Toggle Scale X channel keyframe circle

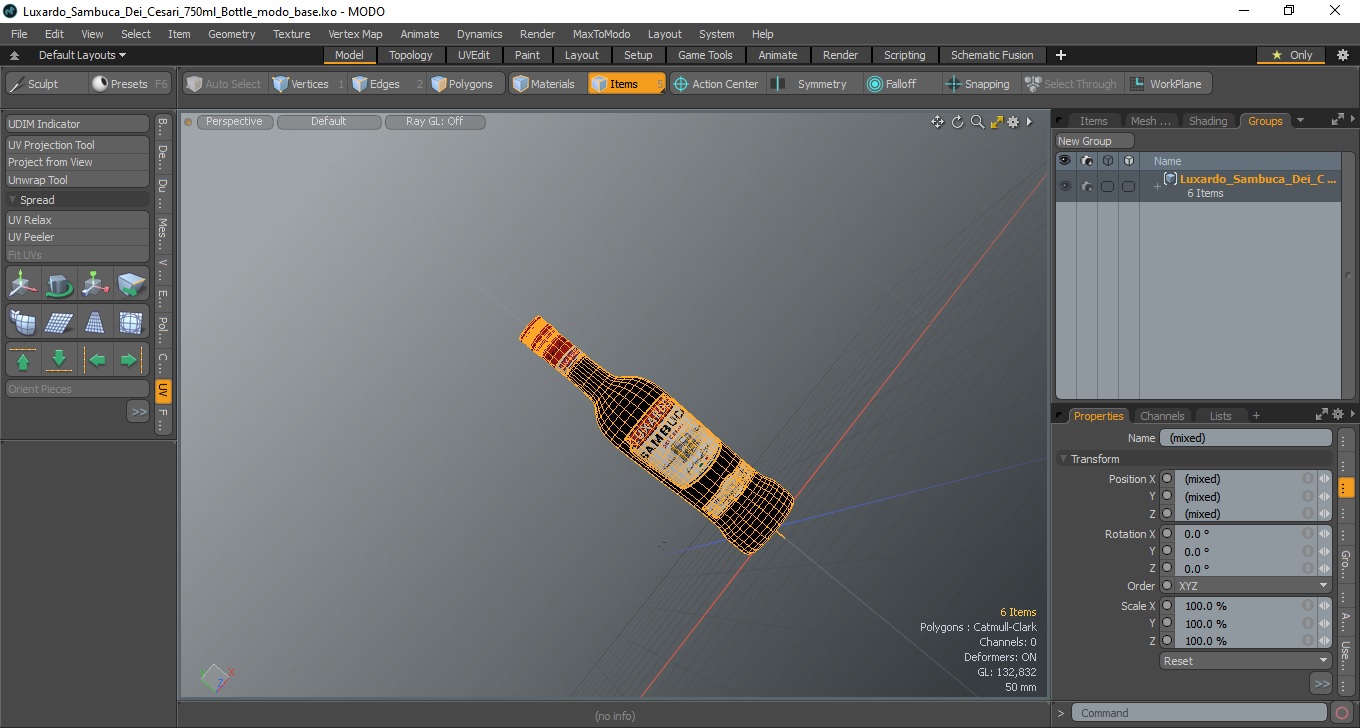pyautogui.click(x=1166, y=606)
